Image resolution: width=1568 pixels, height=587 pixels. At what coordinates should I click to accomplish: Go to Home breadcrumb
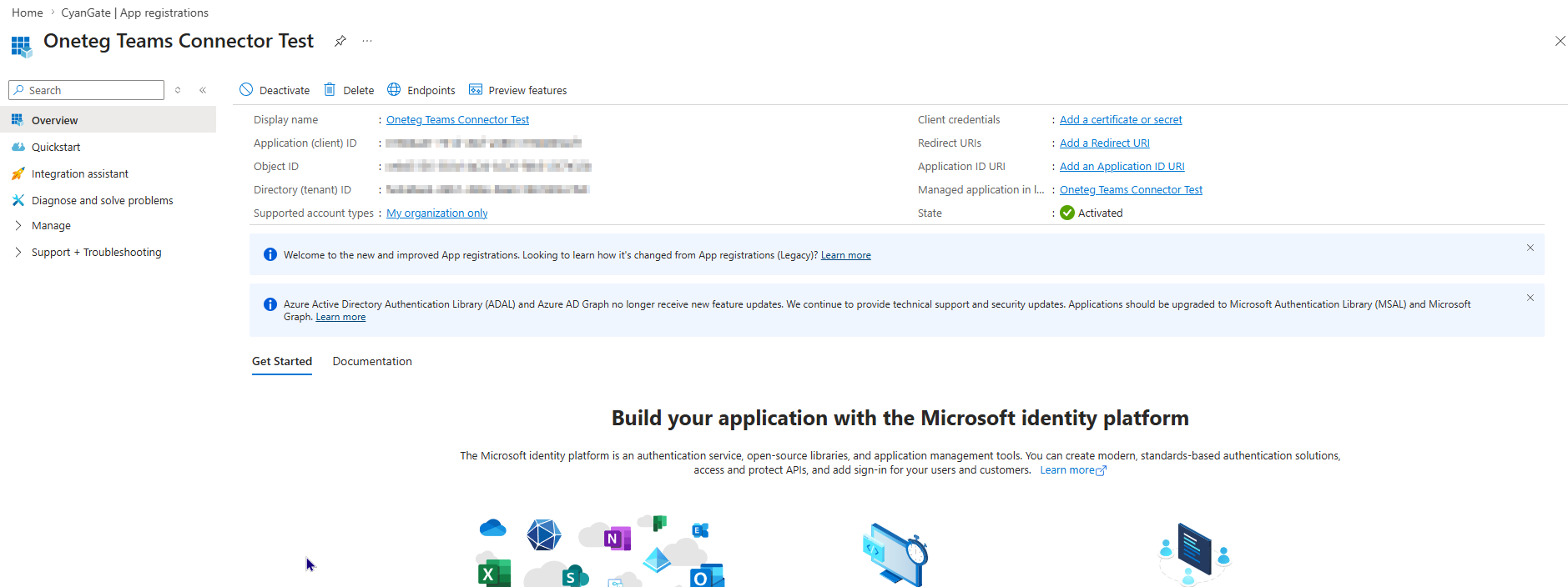[x=28, y=13]
